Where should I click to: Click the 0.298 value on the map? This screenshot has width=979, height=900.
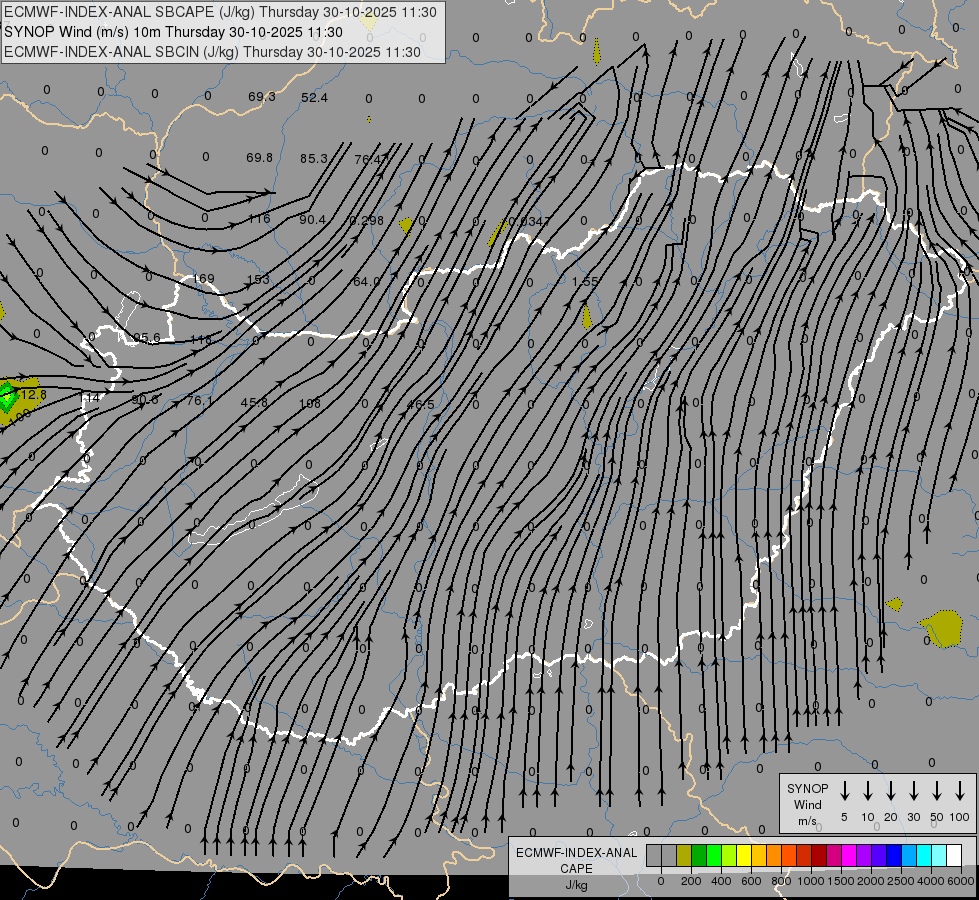367,220
